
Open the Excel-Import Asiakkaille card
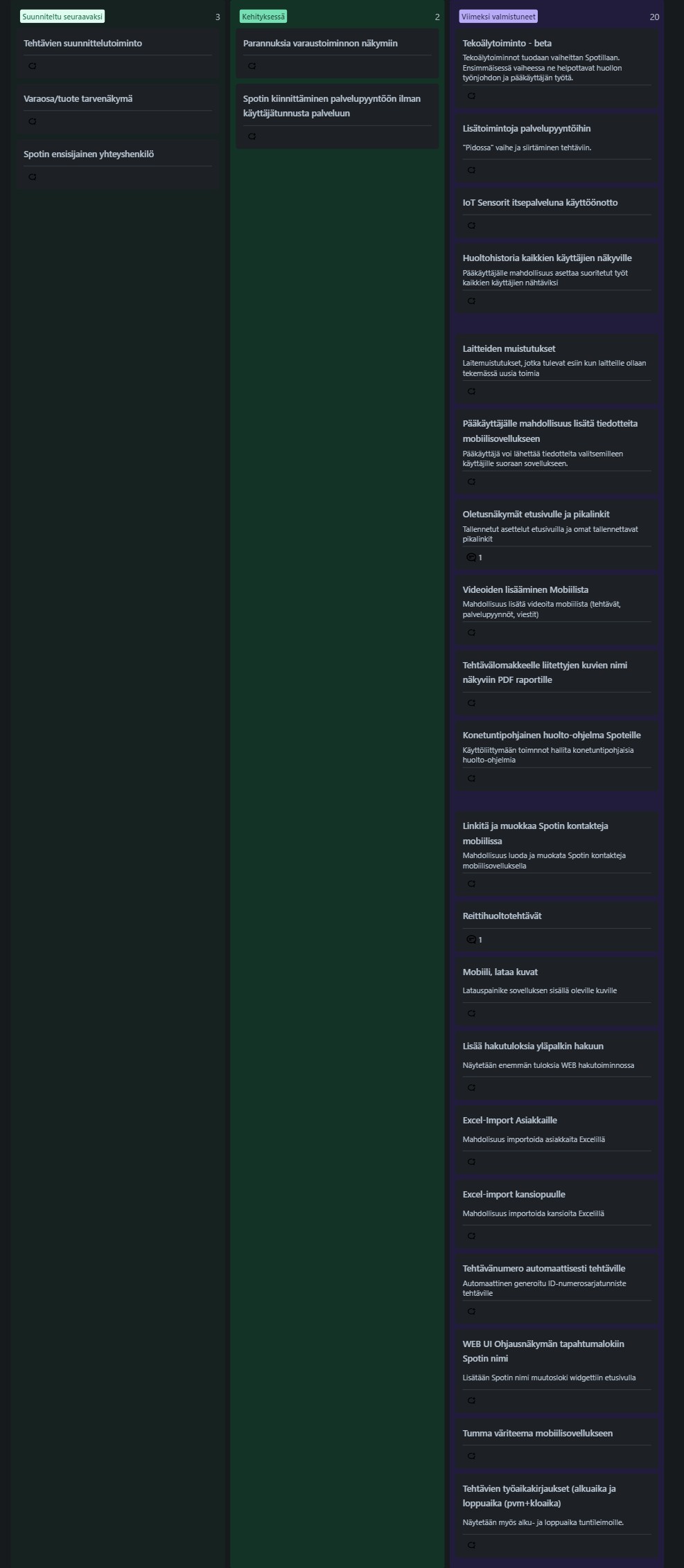(x=557, y=1141)
